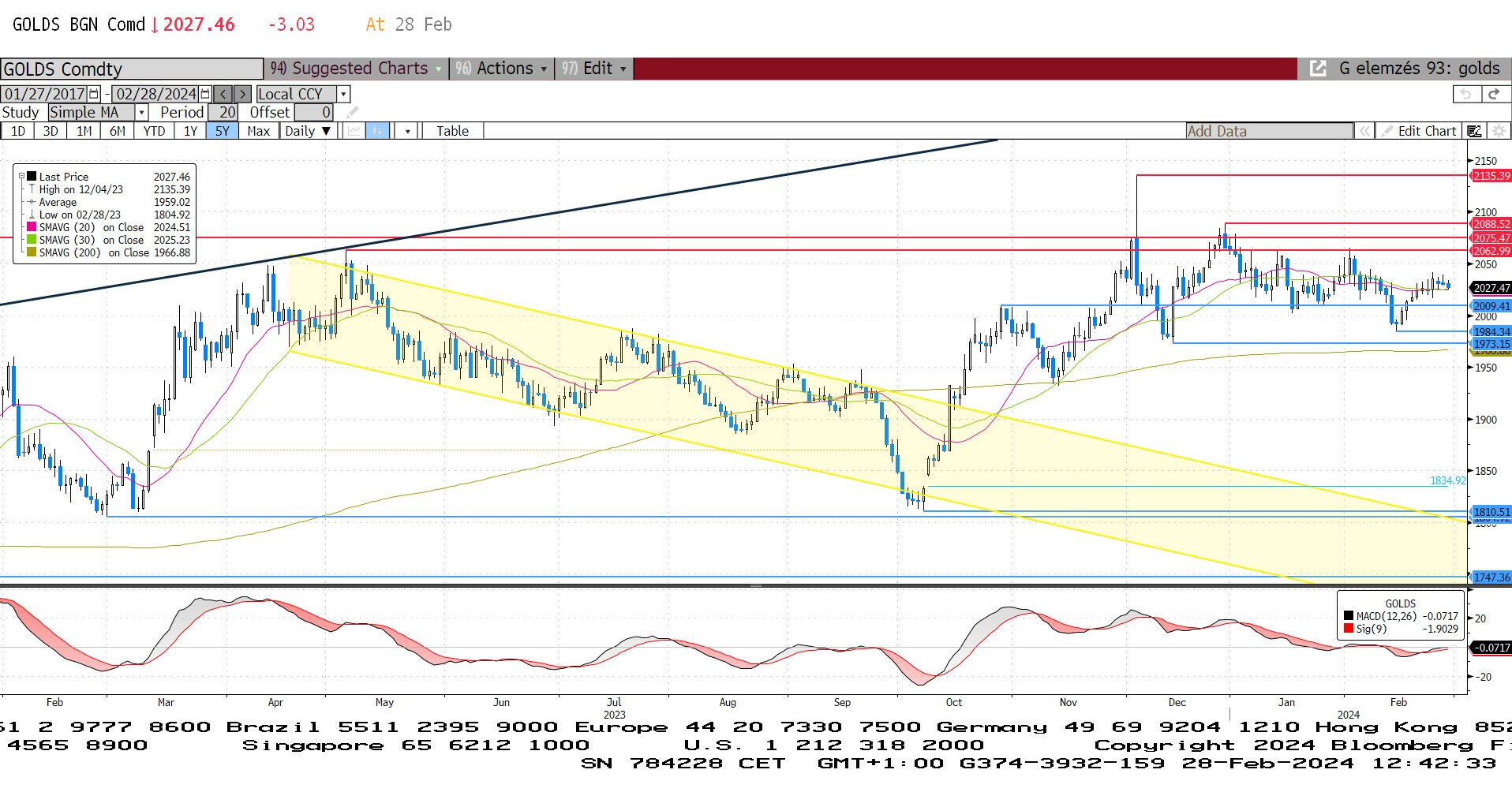Screen dimensions: 1512x807
Task: Click the 2027.47 last price label
Action: click(1491, 288)
